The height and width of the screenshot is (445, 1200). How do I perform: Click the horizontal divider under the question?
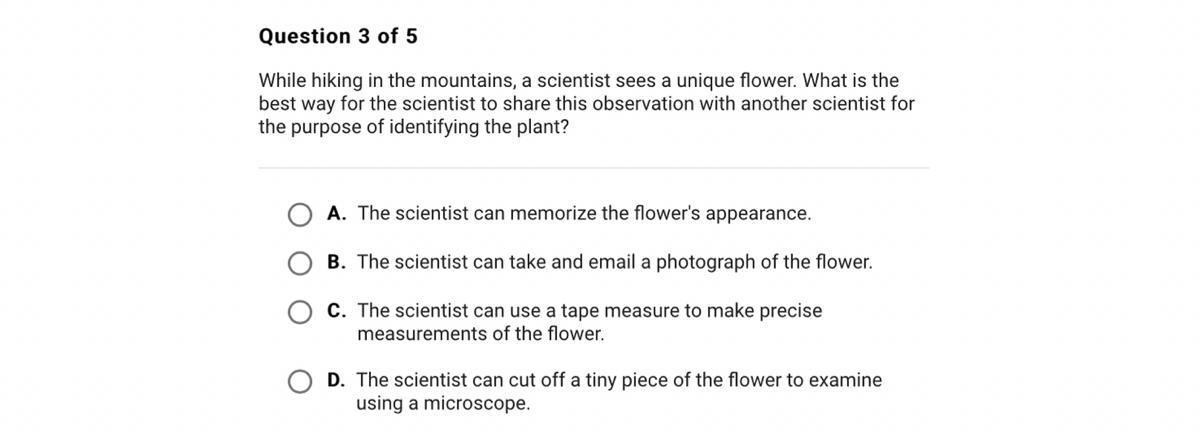(x=594, y=168)
